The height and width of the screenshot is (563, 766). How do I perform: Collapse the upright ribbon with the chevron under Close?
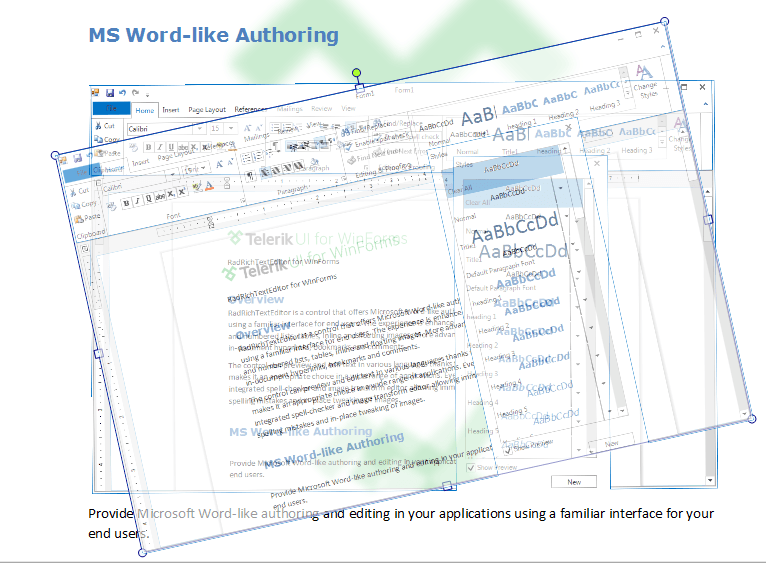(705, 104)
